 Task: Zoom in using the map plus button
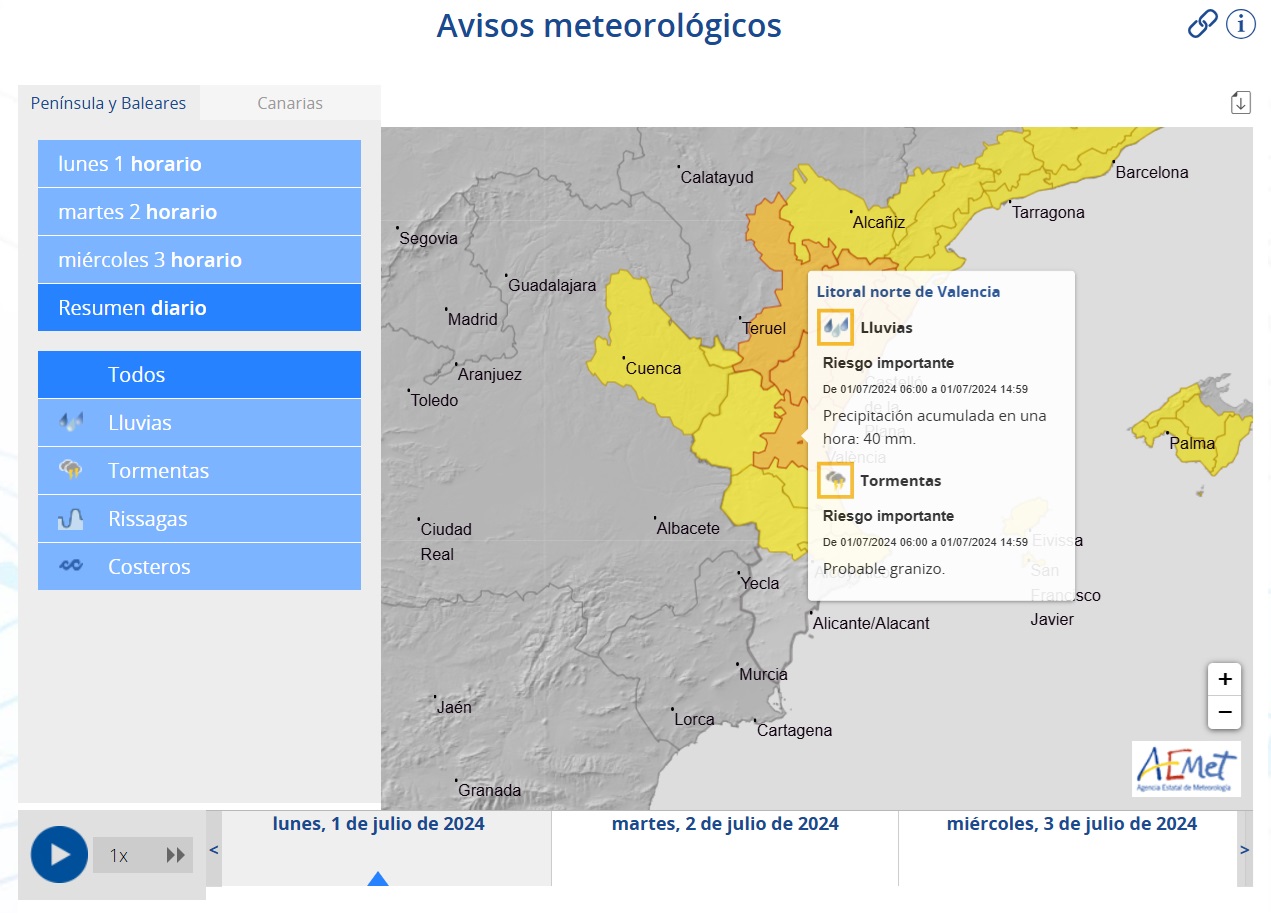(x=1224, y=679)
